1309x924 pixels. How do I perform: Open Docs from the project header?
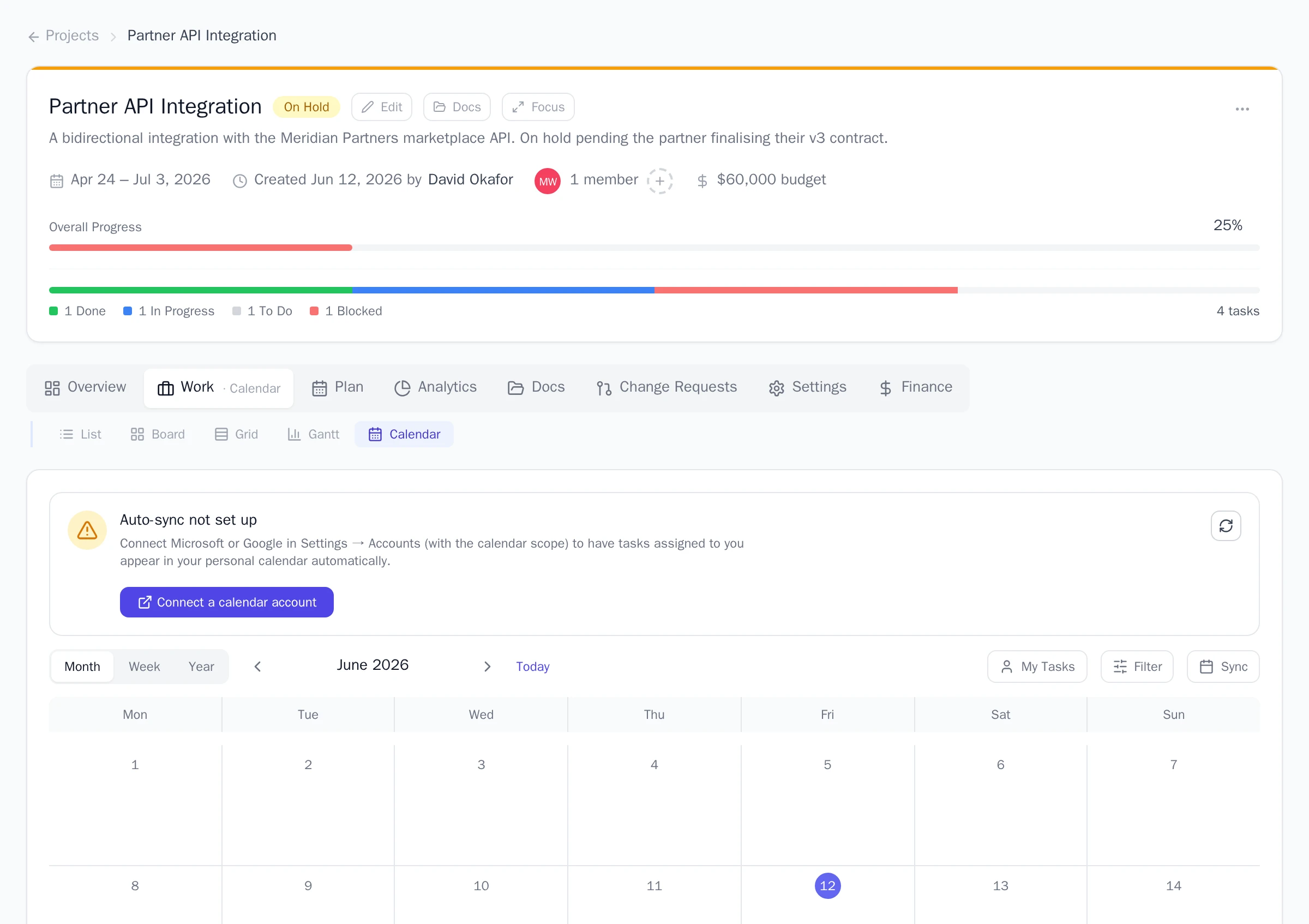click(x=457, y=107)
